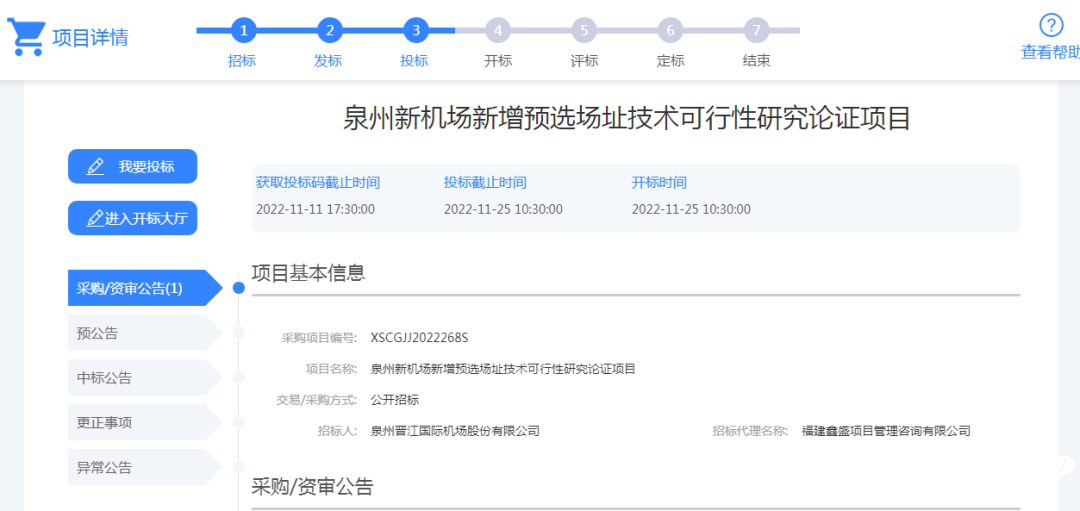Click the 项目详情 header title
Screen dimensions: 1080x511
tap(90, 37)
